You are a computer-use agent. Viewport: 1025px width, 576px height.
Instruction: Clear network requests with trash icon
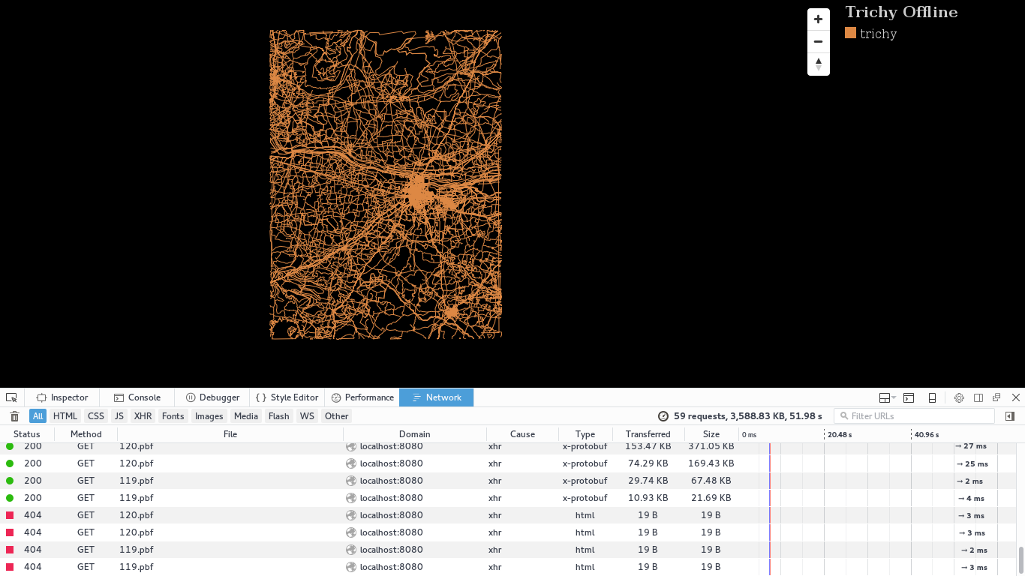point(14,416)
